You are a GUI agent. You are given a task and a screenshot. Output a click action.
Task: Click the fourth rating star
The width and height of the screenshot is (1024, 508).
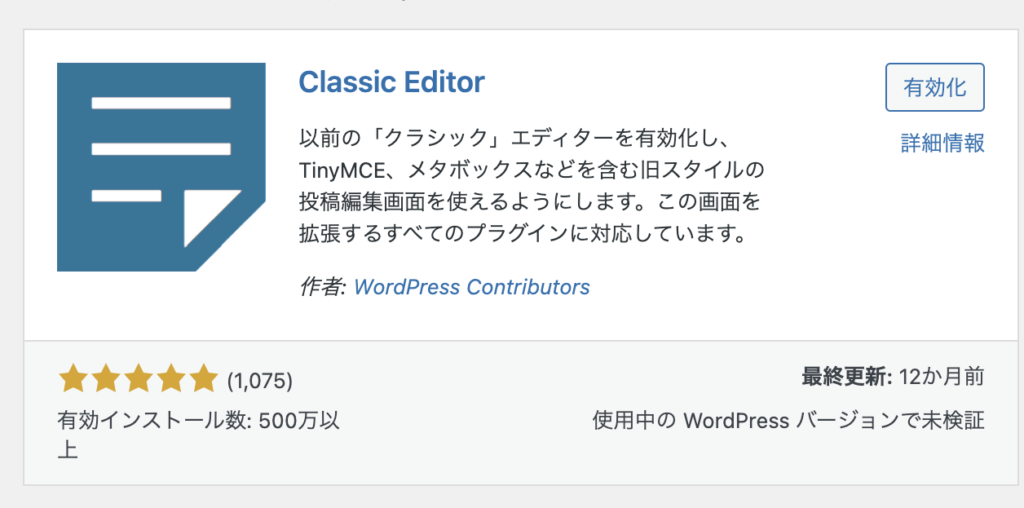171,379
